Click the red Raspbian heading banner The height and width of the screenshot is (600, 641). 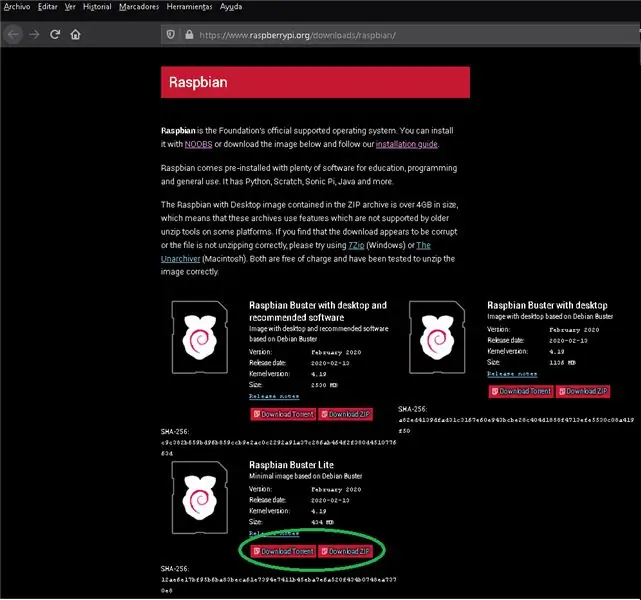[x=315, y=82]
